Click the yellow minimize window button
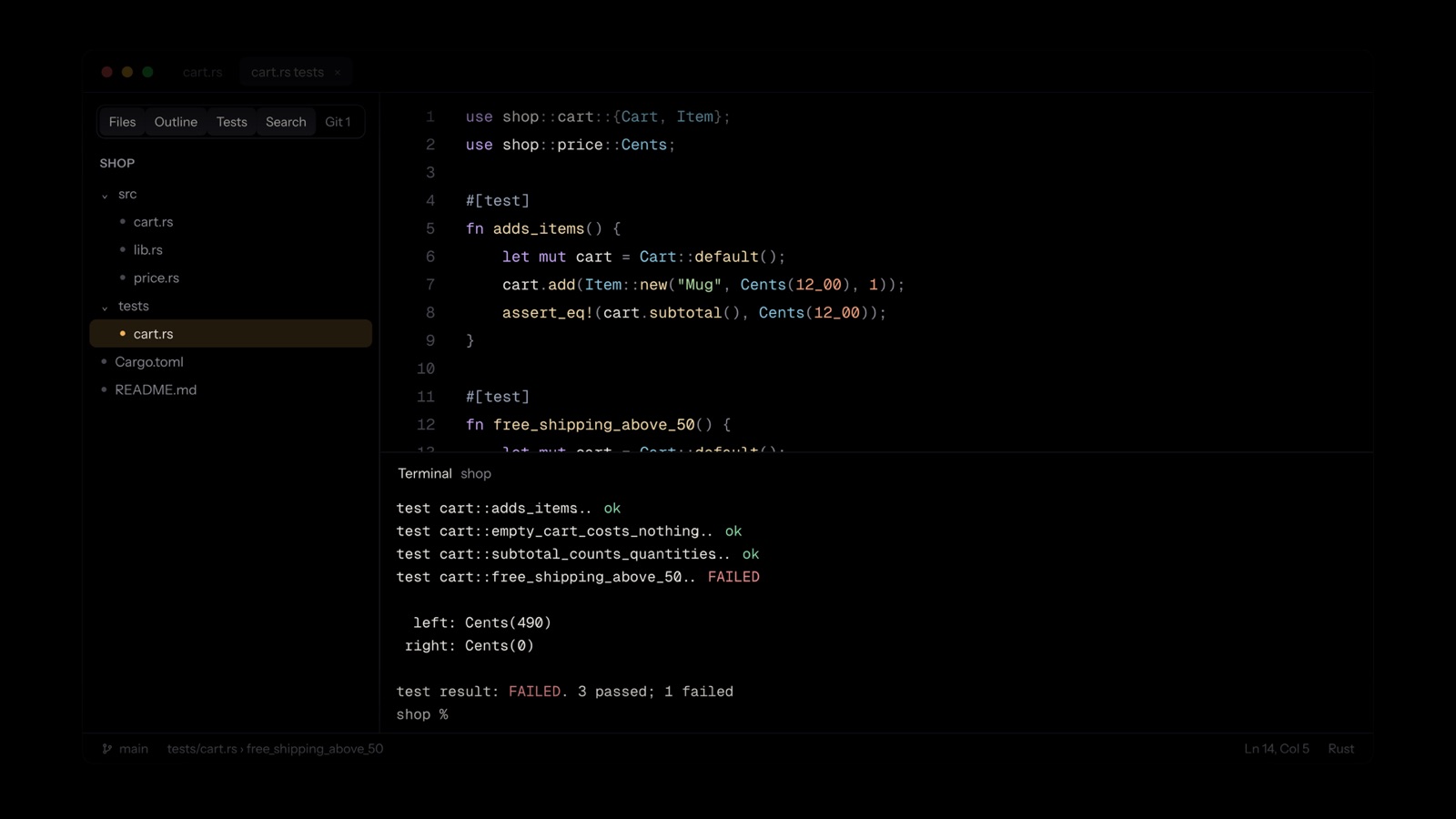 click(x=127, y=72)
